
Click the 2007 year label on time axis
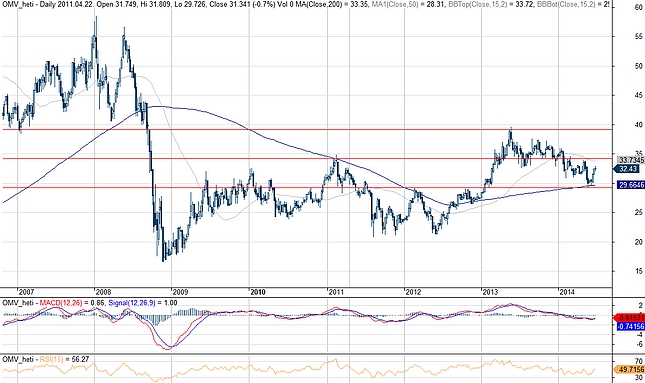tap(26, 292)
